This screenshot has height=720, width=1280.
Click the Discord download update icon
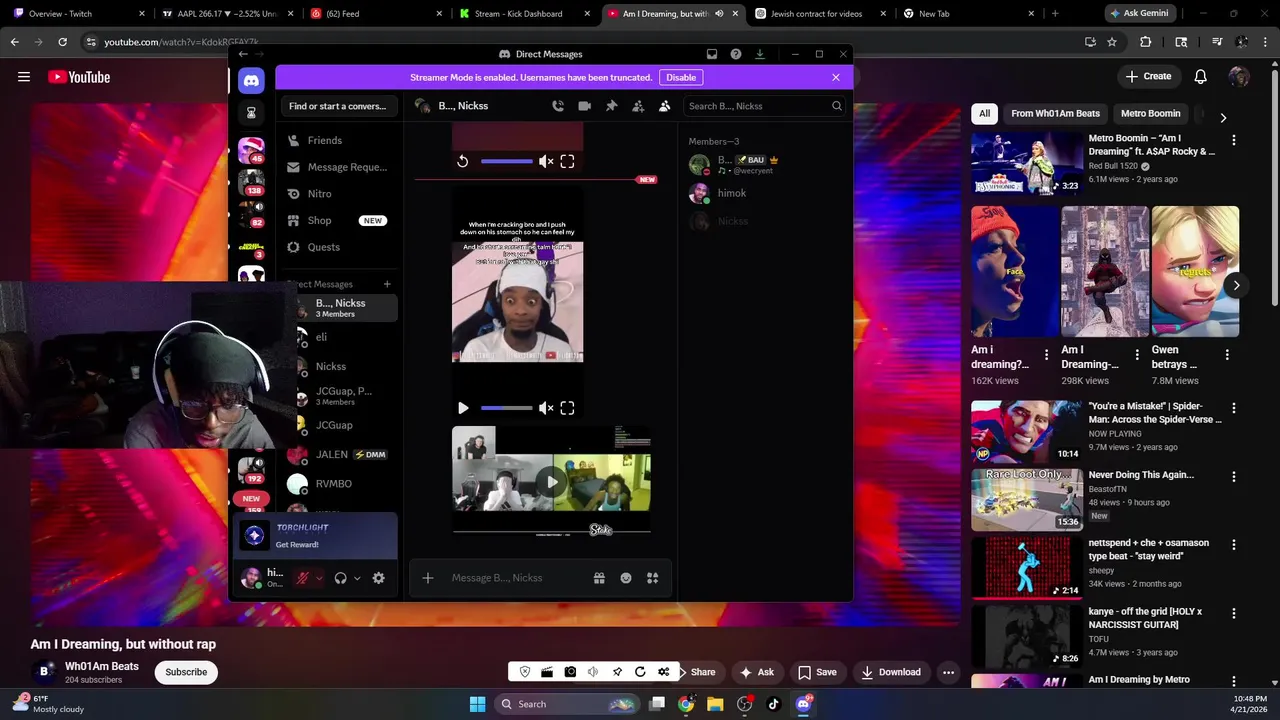[760, 54]
